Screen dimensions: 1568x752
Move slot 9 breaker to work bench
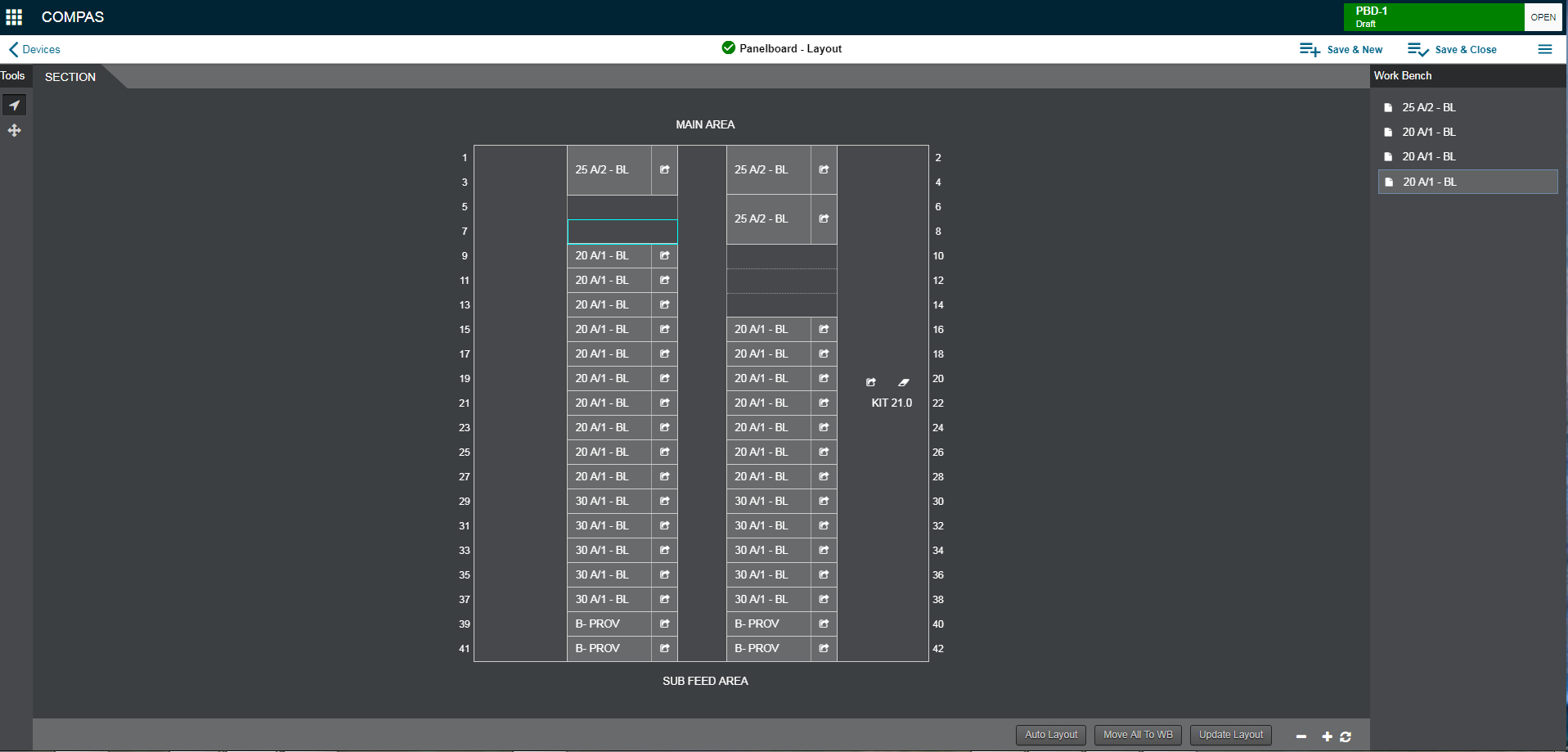tap(664, 256)
